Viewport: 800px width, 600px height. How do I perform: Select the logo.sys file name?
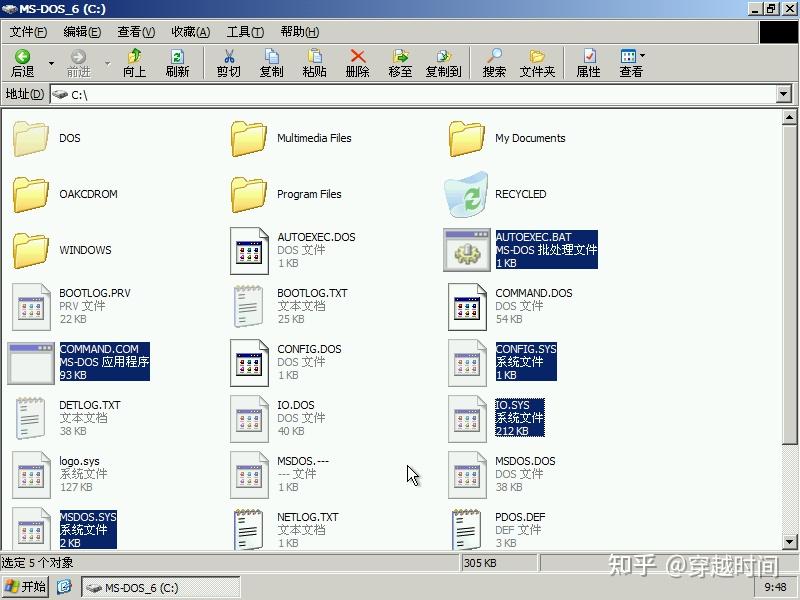click(79, 461)
